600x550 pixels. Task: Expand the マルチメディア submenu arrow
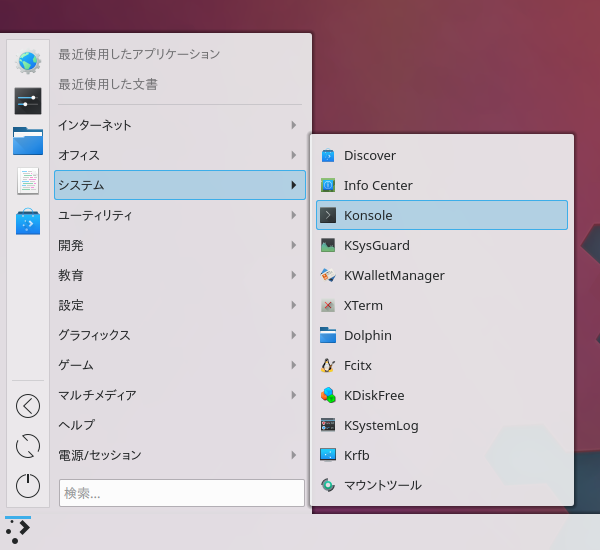(293, 395)
